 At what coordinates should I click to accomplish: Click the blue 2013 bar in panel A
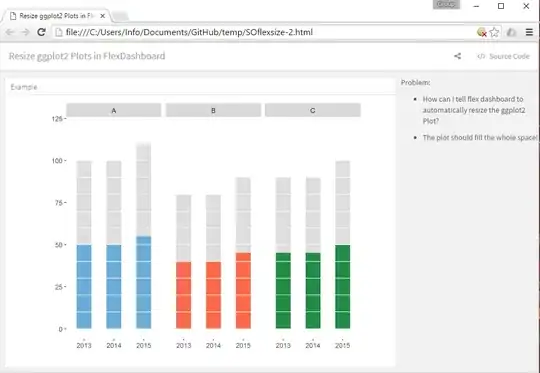(x=84, y=287)
